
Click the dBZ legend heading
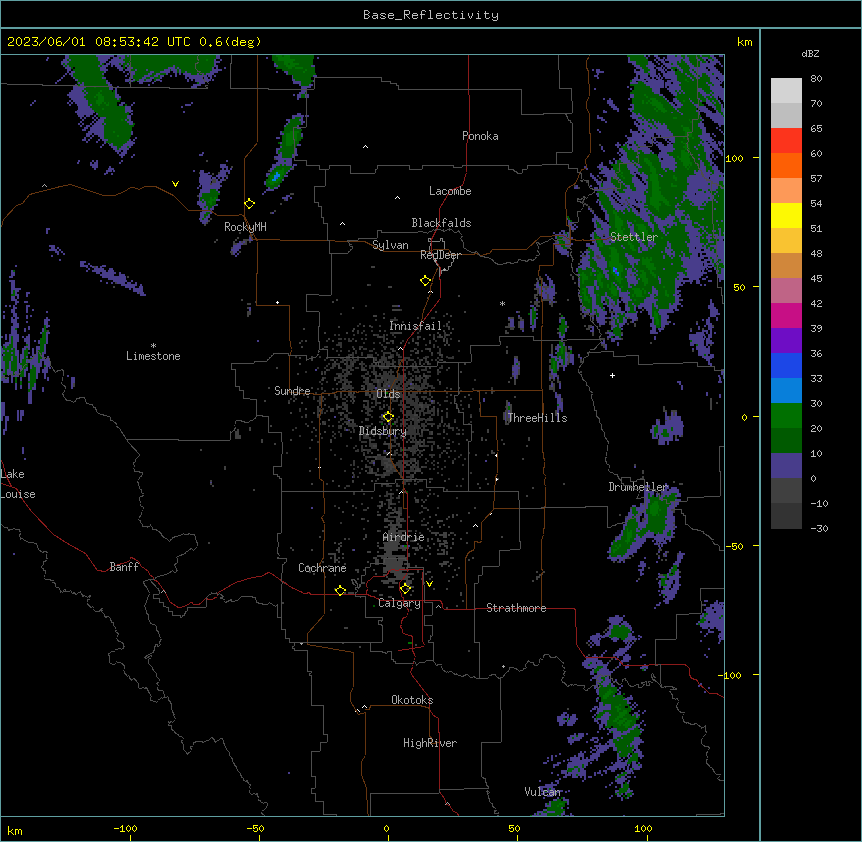pos(810,54)
